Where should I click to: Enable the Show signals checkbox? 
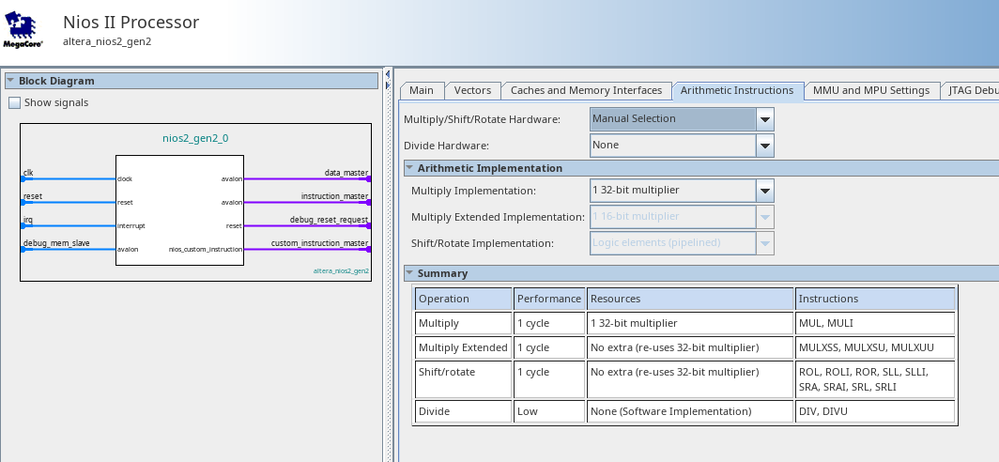tap(15, 103)
